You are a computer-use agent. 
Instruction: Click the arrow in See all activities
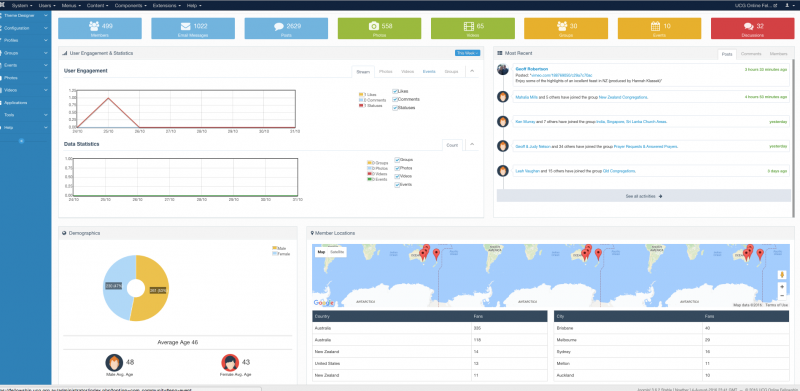pyautogui.click(x=660, y=196)
